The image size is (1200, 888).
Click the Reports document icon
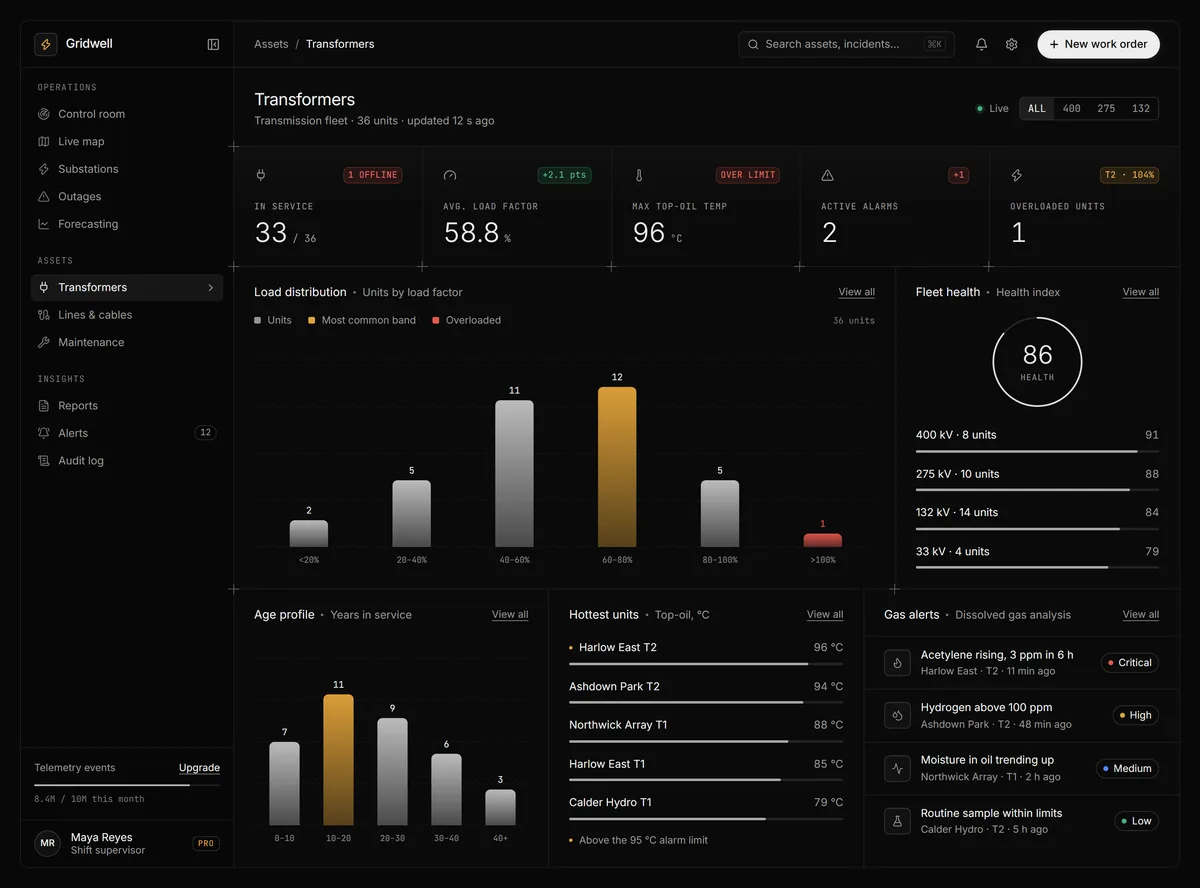point(44,406)
